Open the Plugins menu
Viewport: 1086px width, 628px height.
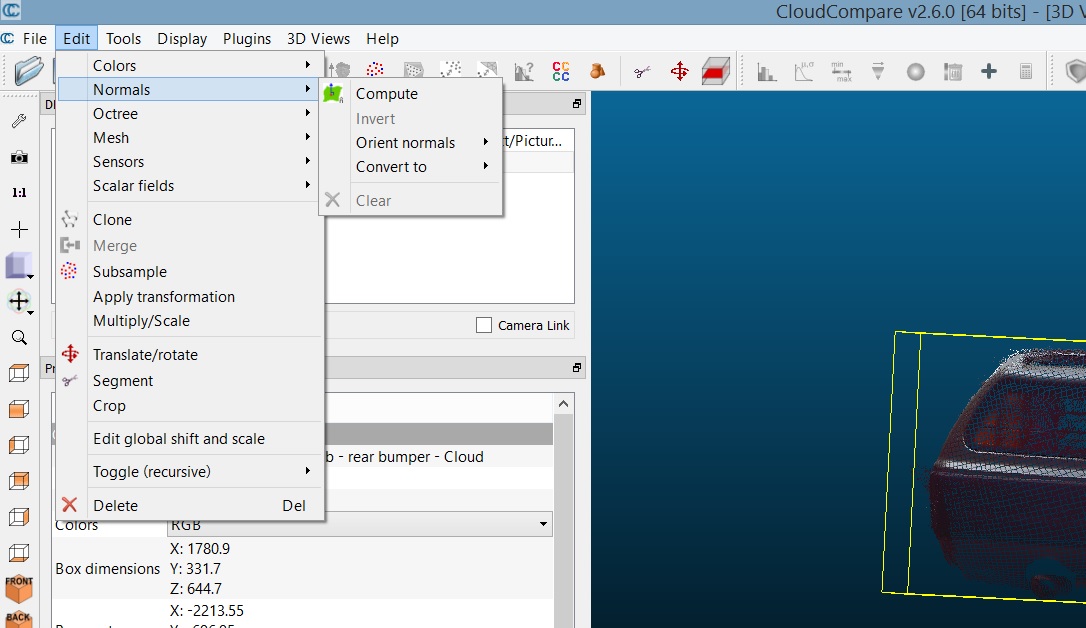click(x=247, y=39)
